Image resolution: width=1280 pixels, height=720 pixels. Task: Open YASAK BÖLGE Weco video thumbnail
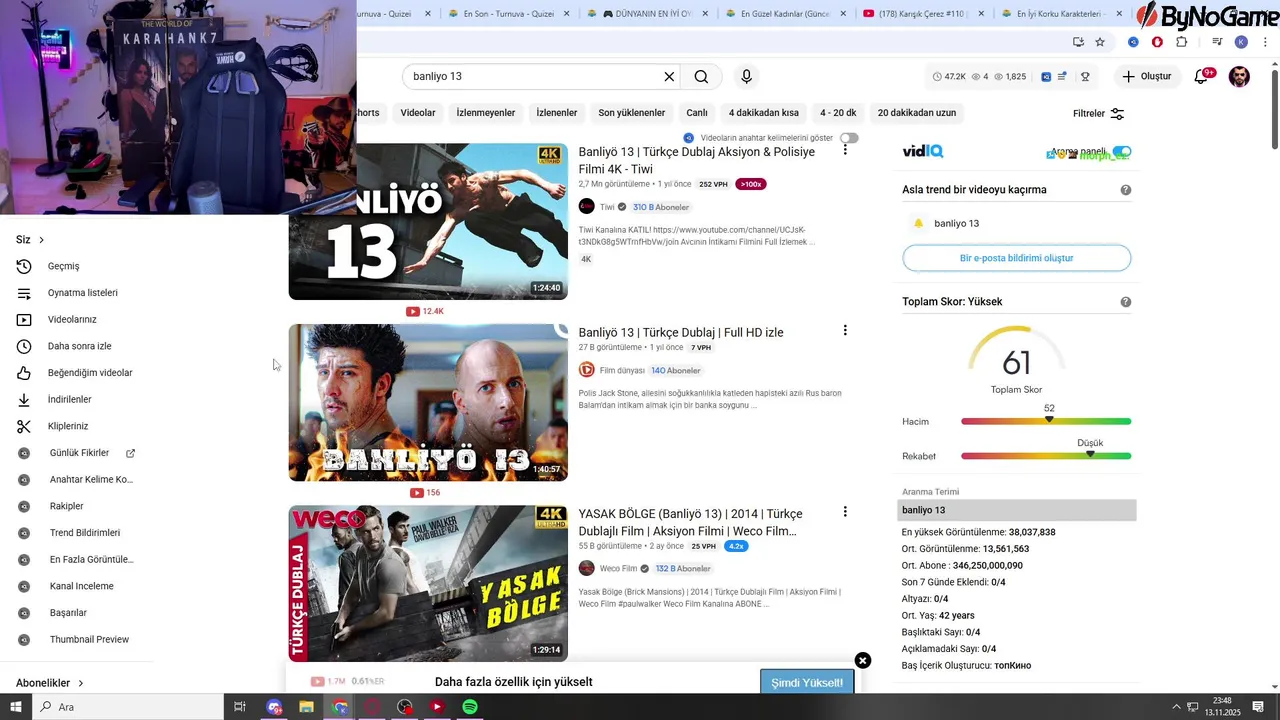428,583
